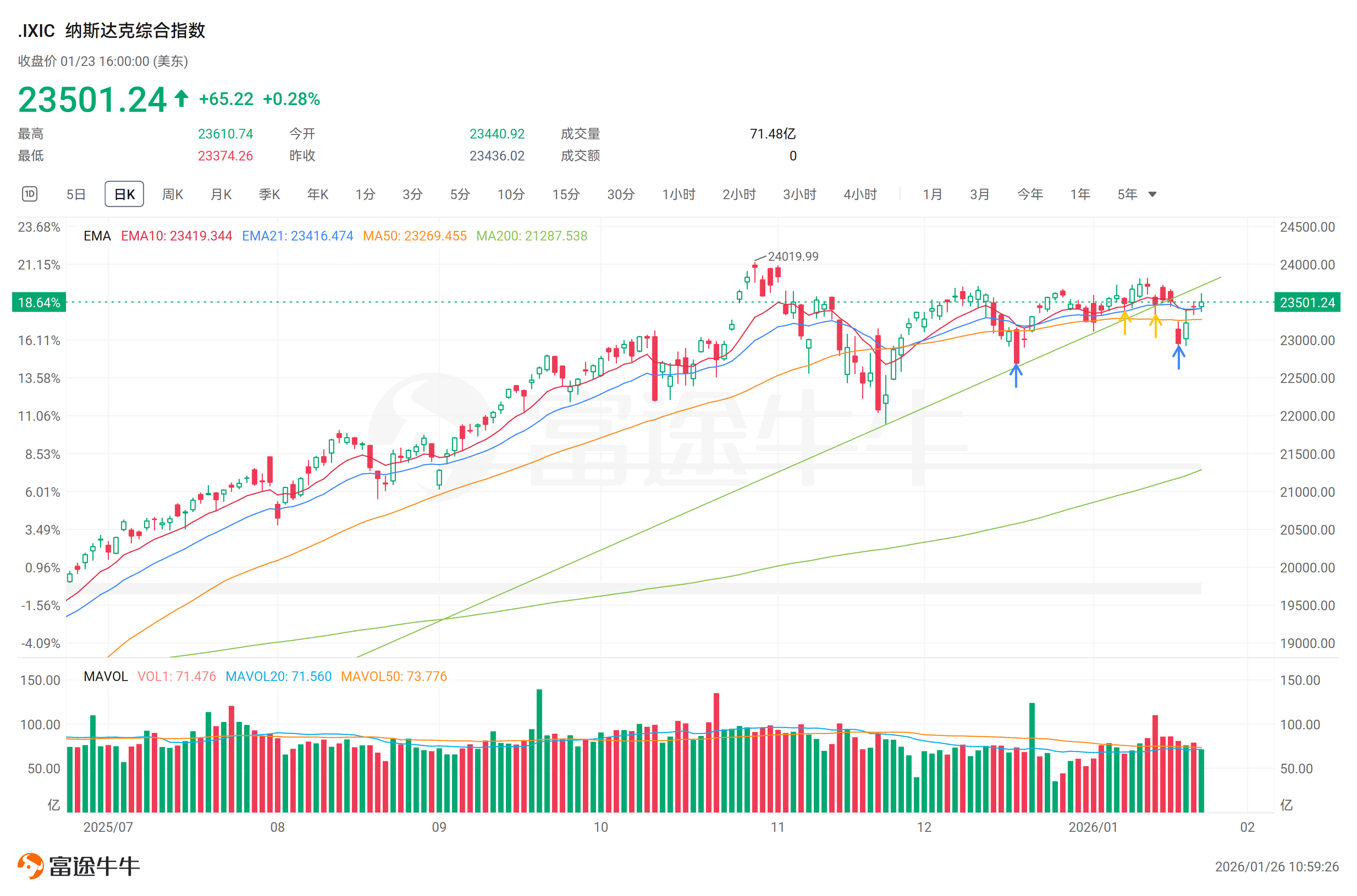Click the 2026/01 date axis label
Screen dimensions: 1357x896
1093,827
